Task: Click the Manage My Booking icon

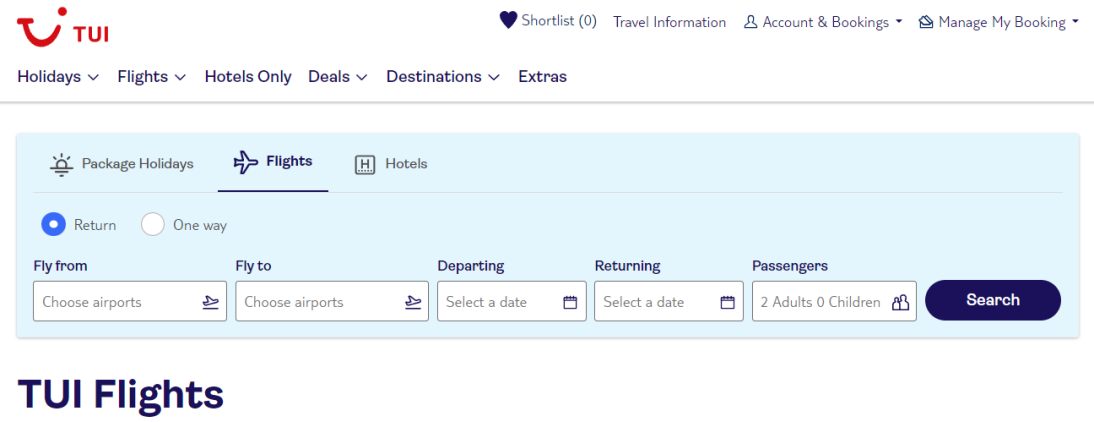Action: (x=926, y=22)
